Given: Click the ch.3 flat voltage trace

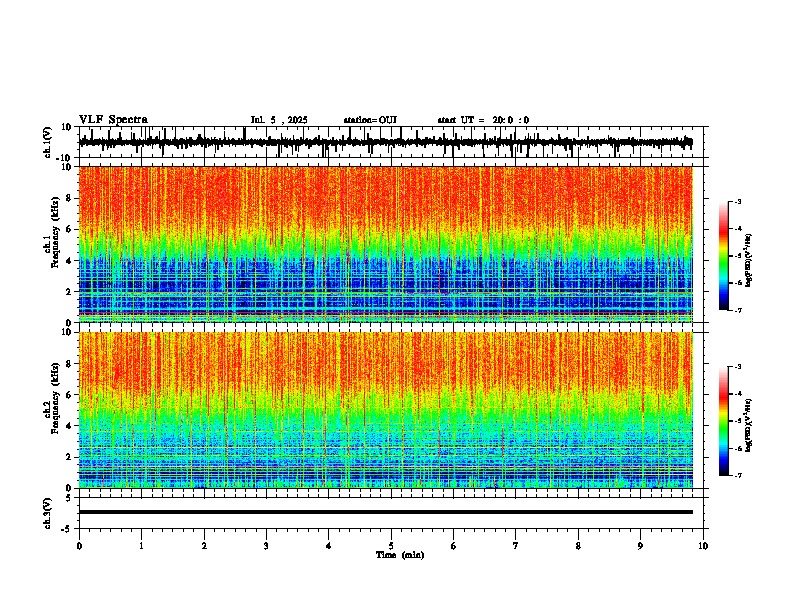Looking at the screenshot, I should pos(386,512).
